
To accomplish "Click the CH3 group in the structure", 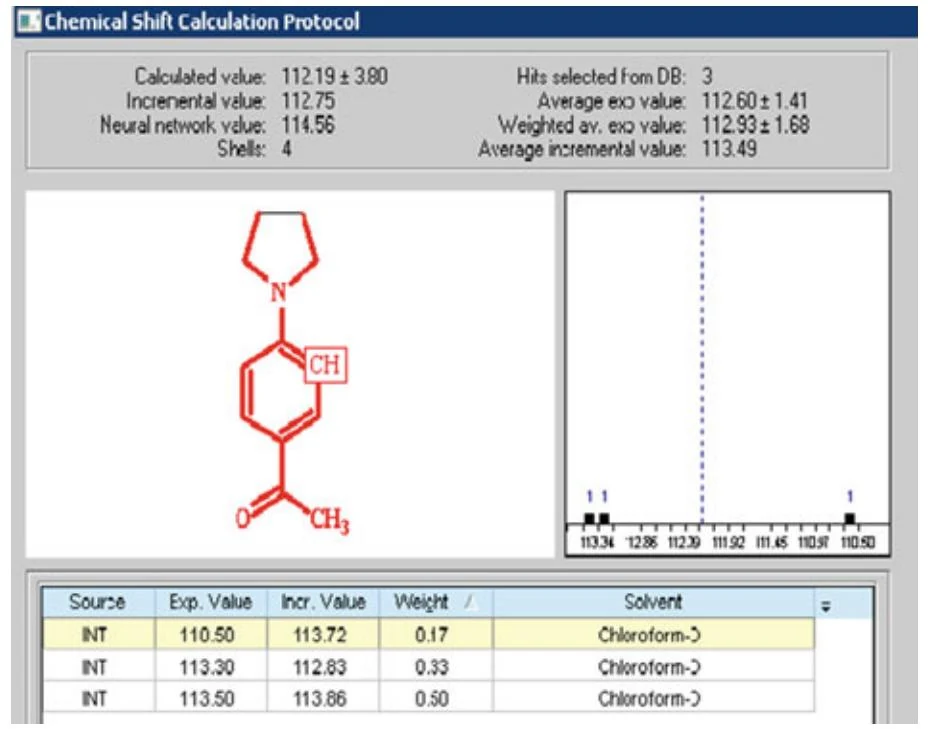I will (329, 520).
